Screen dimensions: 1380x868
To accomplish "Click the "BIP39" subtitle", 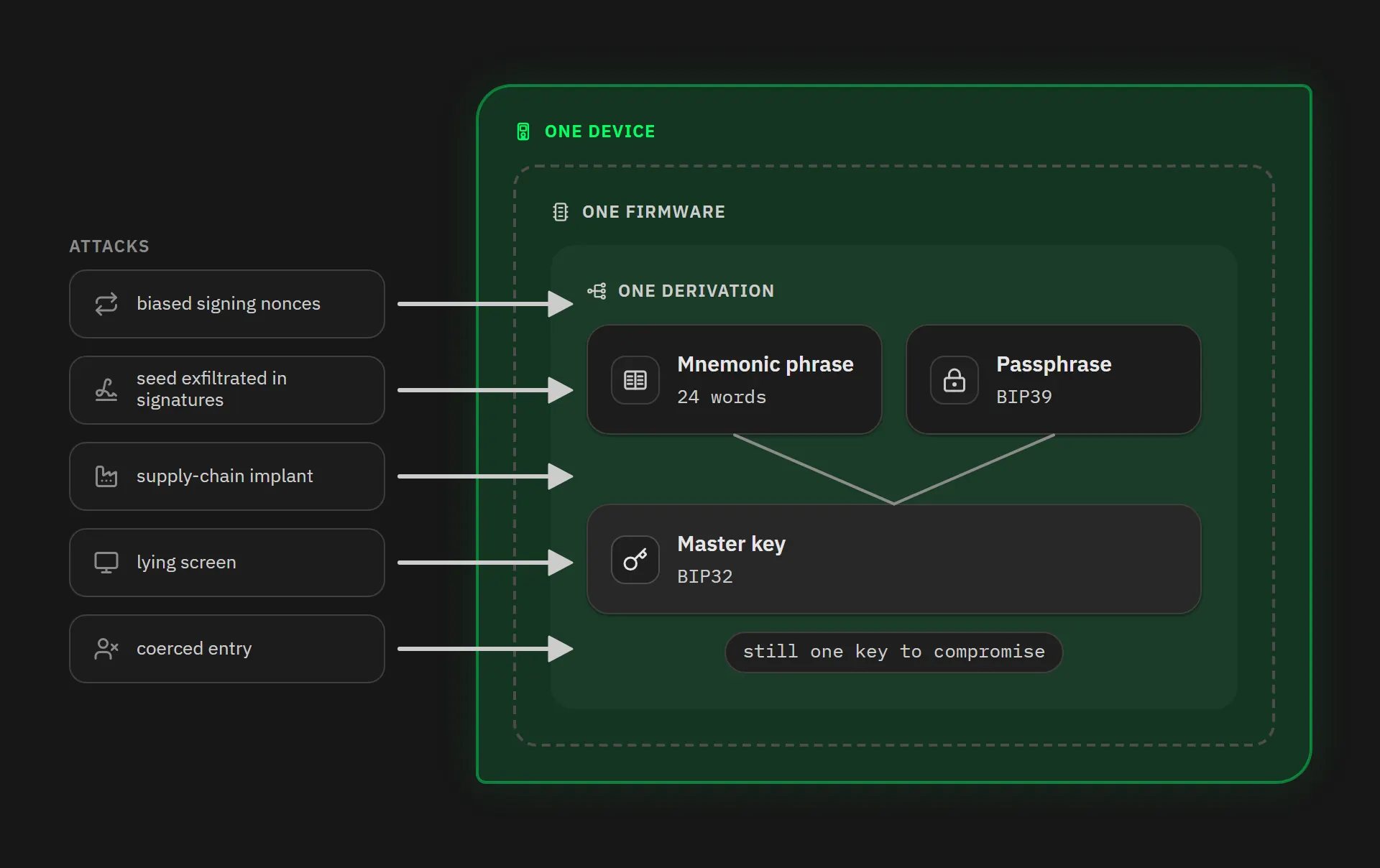I will [1024, 397].
